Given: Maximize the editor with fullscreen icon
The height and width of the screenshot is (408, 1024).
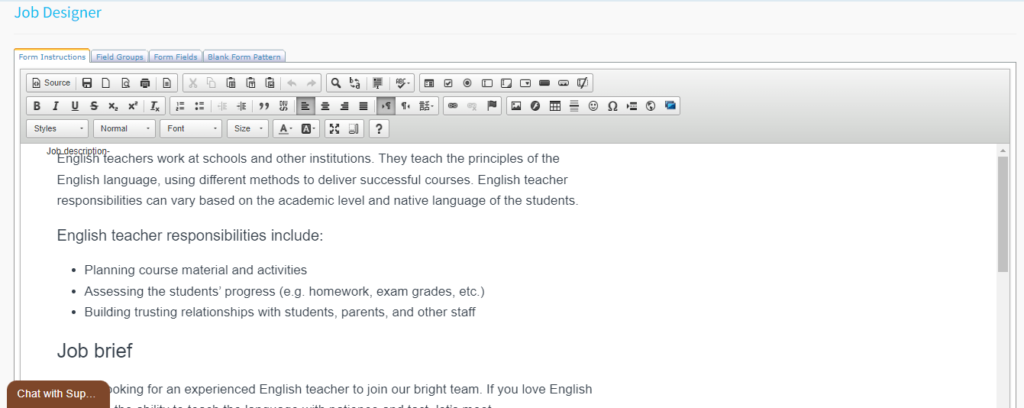Looking at the screenshot, I should (334, 129).
